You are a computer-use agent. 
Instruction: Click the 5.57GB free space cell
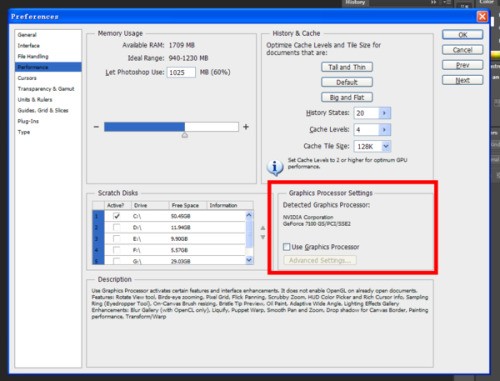tap(179, 250)
